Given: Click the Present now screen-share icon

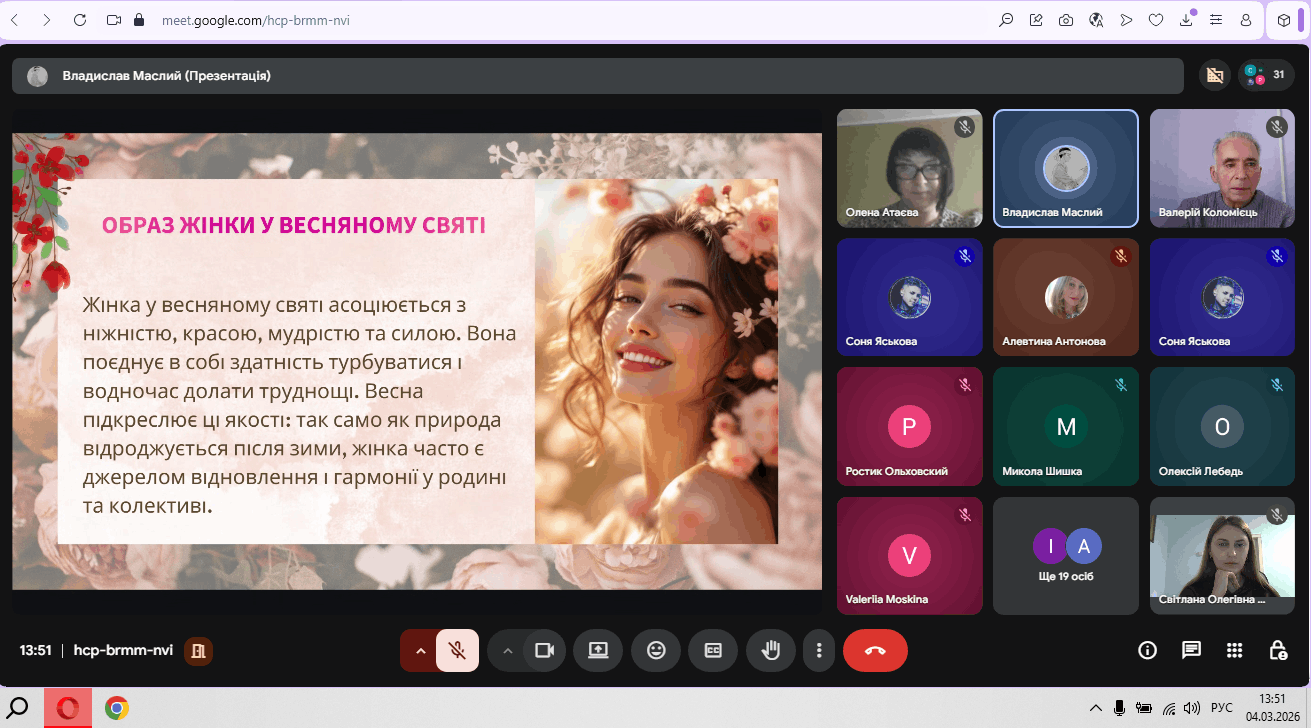Looking at the screenshot, I should point(598,650).
